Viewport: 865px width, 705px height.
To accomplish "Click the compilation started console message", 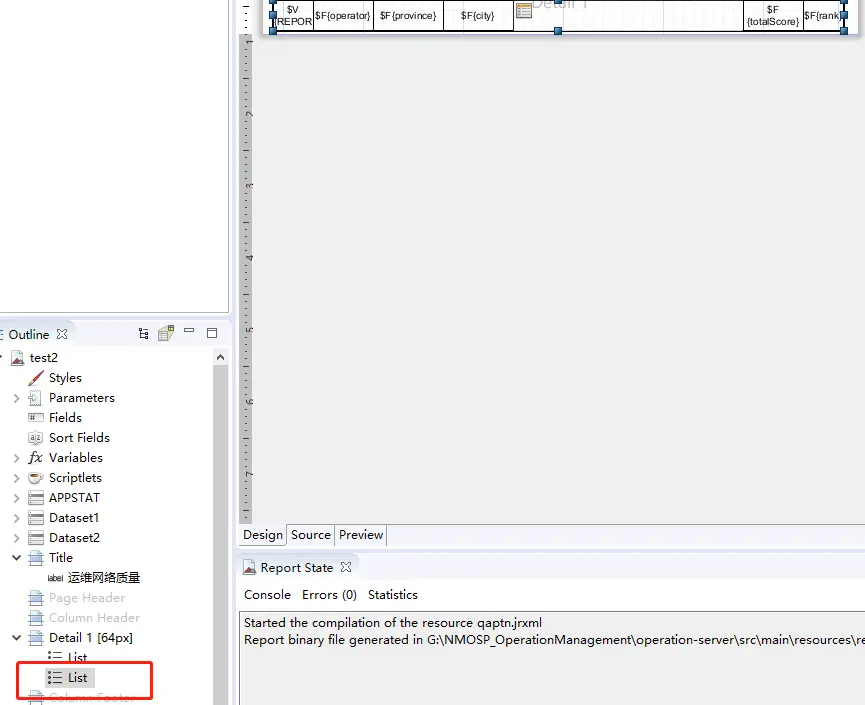I will pos(393,622).
